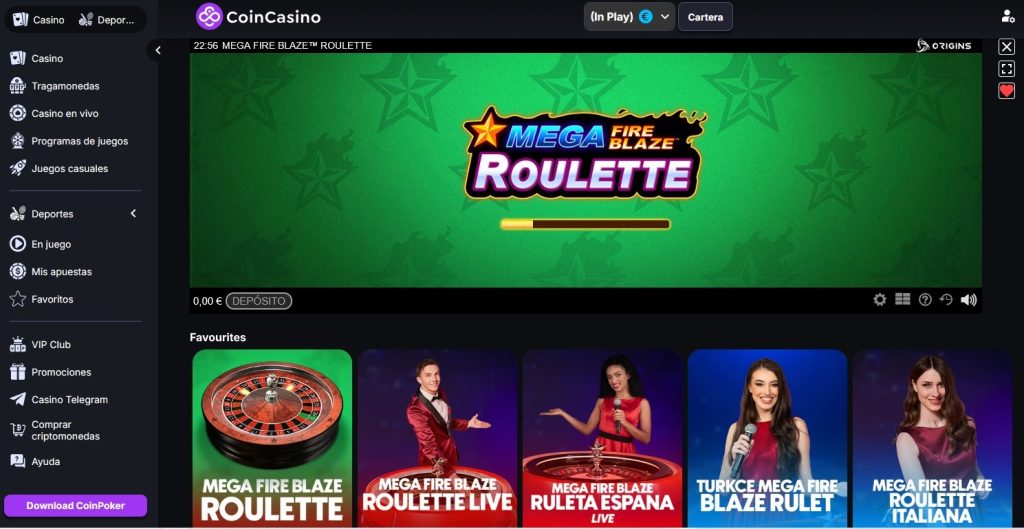Close the game with the X icon
This screenshot has height=529, width=1024.
[x=1006, y=46]
